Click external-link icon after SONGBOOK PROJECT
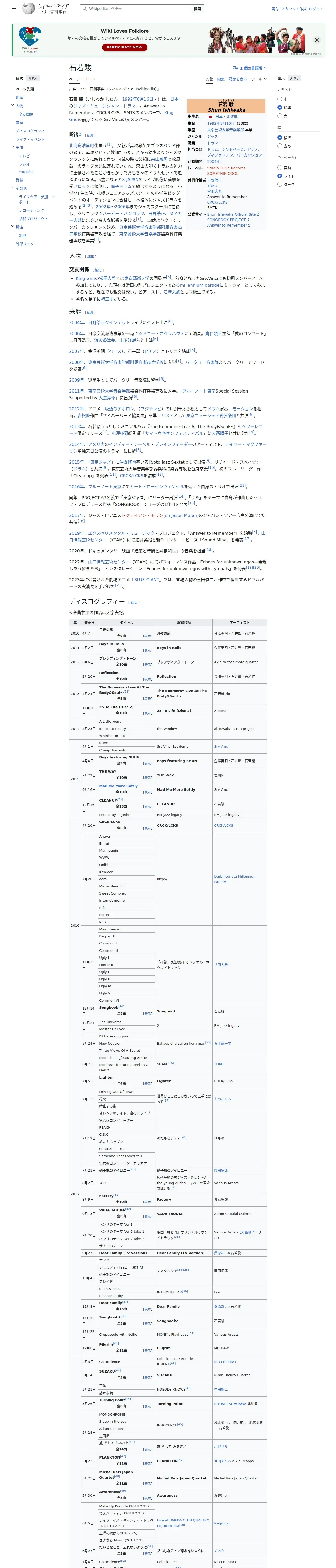 (248, 220)
